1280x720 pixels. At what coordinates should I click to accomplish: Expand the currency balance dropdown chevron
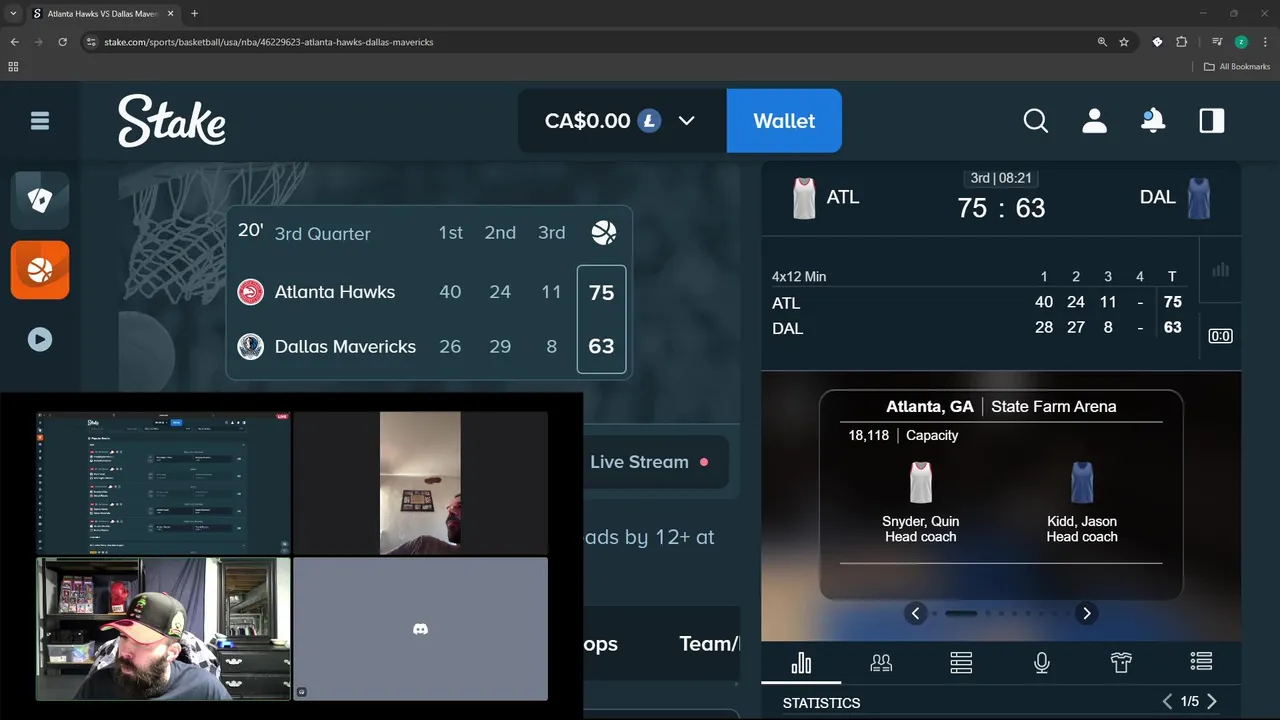(x=686, y=121)
